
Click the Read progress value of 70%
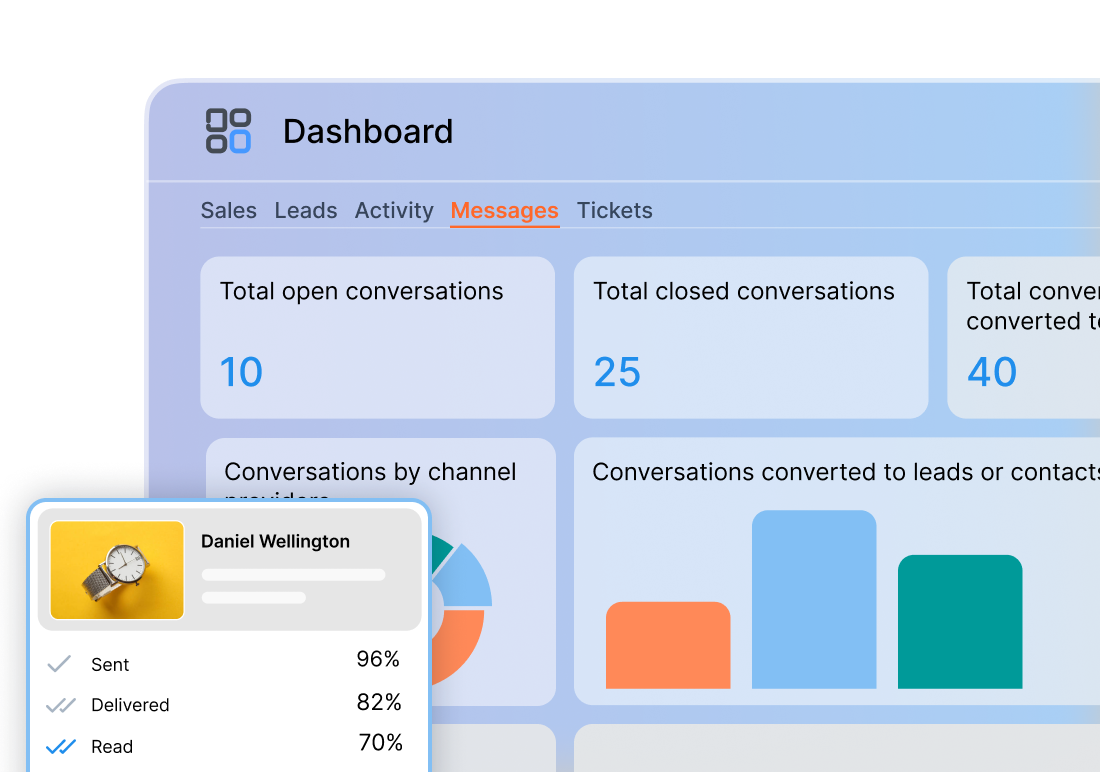(381, 743)
